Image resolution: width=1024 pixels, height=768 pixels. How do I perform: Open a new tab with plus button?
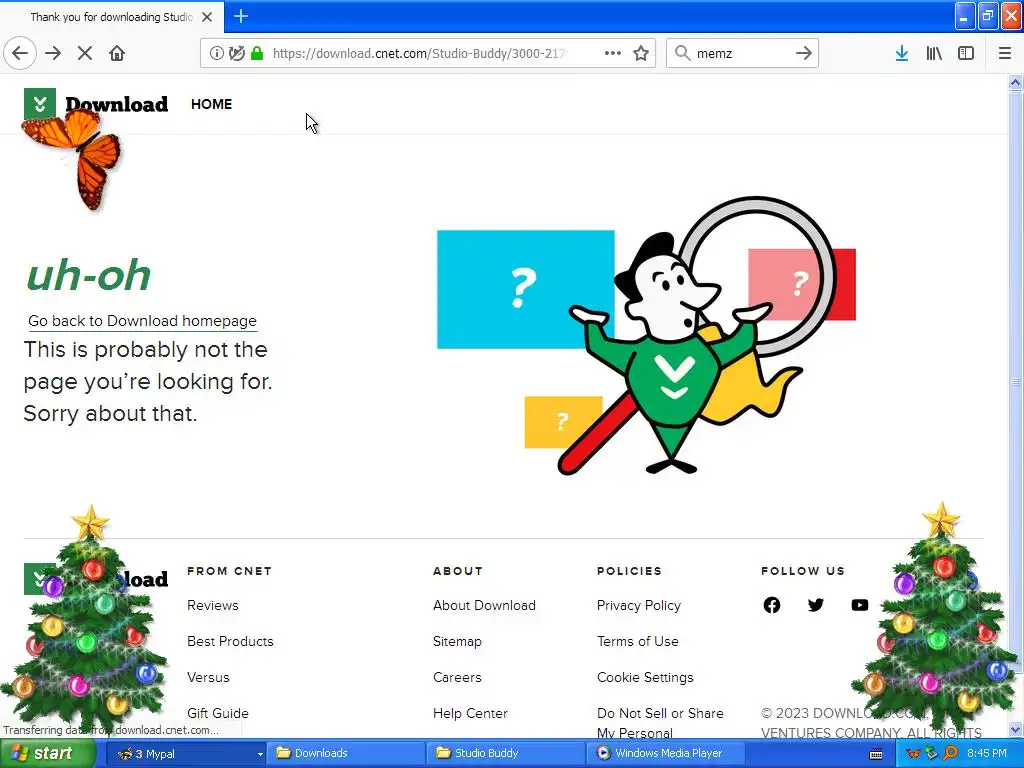(x=241, y=16)
